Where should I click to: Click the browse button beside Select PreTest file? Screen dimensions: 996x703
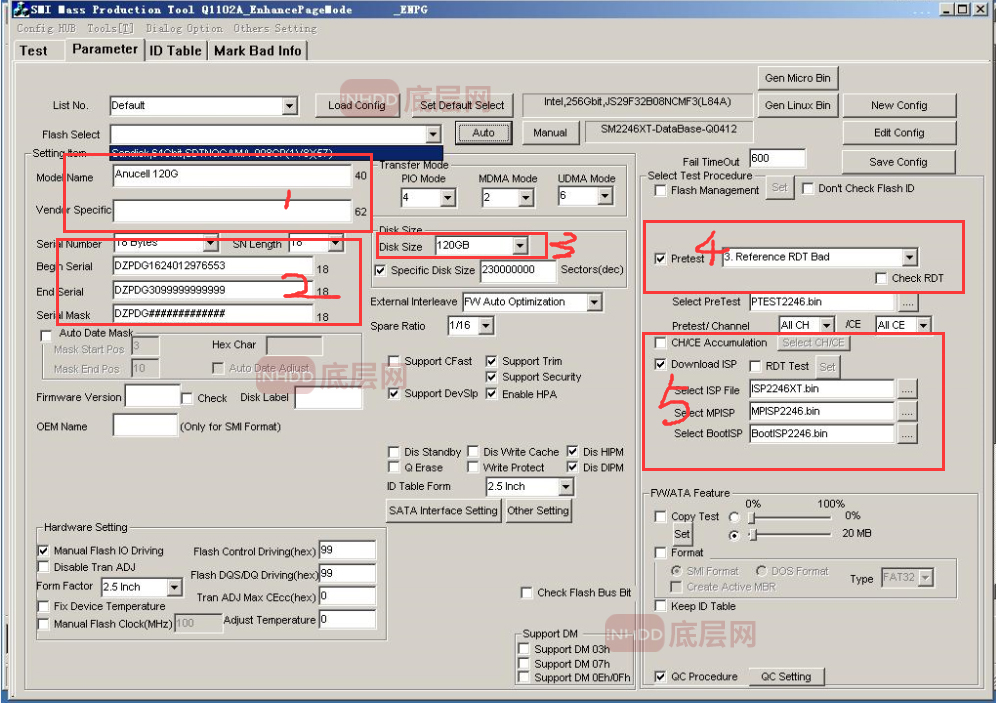click(907, 302)
